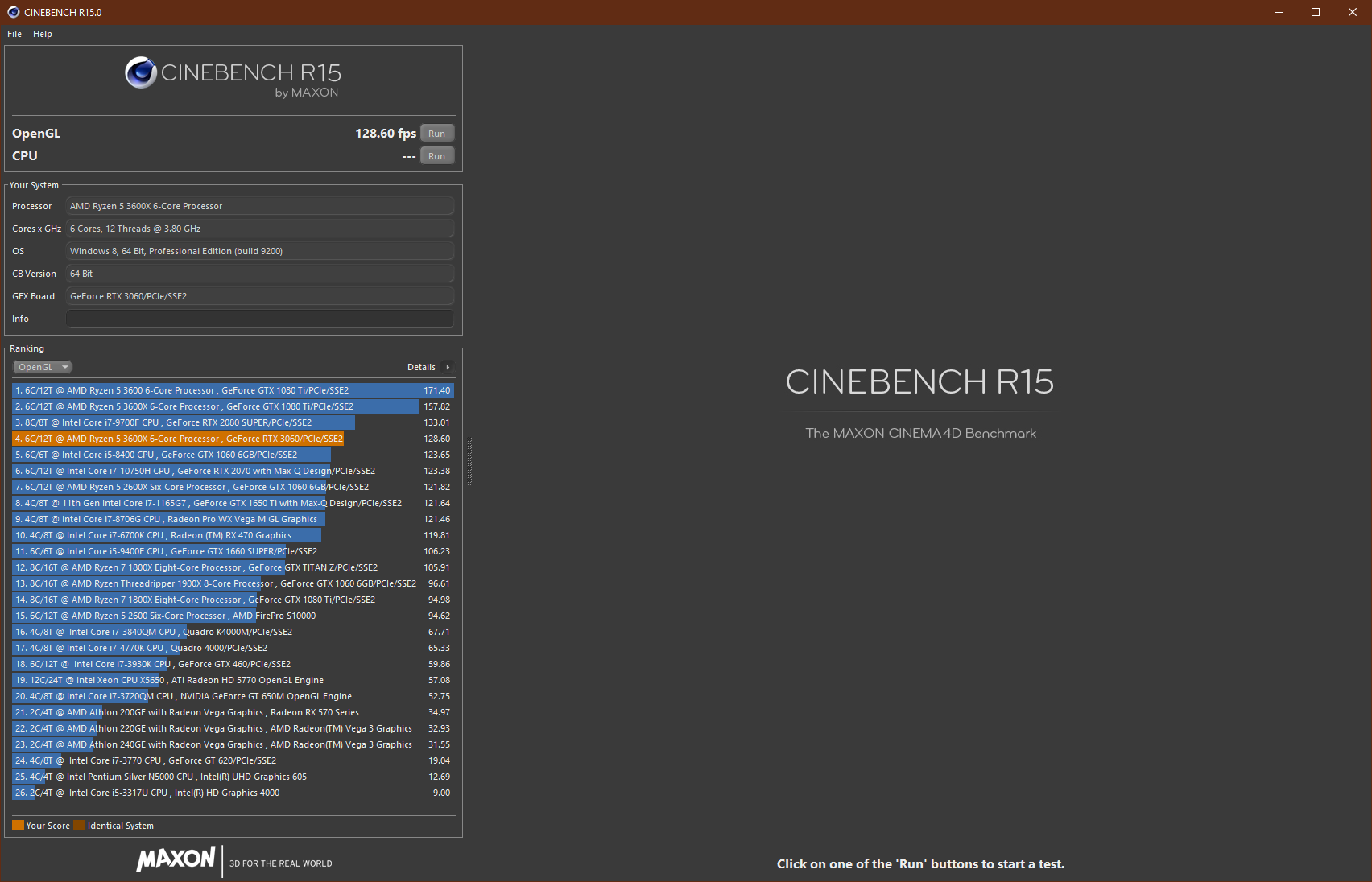Select rank 13 Threadripper 1900X entry
This screenshot has height=882, width=1372.
233,583
